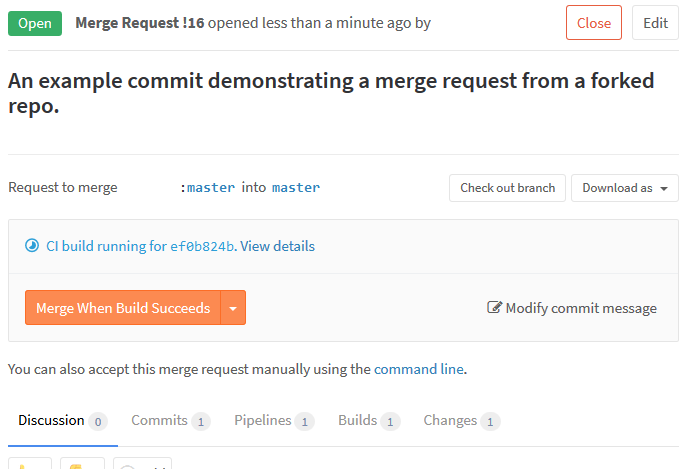This screenshot has height=469, width=693.
Task: Expand the merge options arrow dropdown
Action: pyautogui.click(x=233, y=308)
